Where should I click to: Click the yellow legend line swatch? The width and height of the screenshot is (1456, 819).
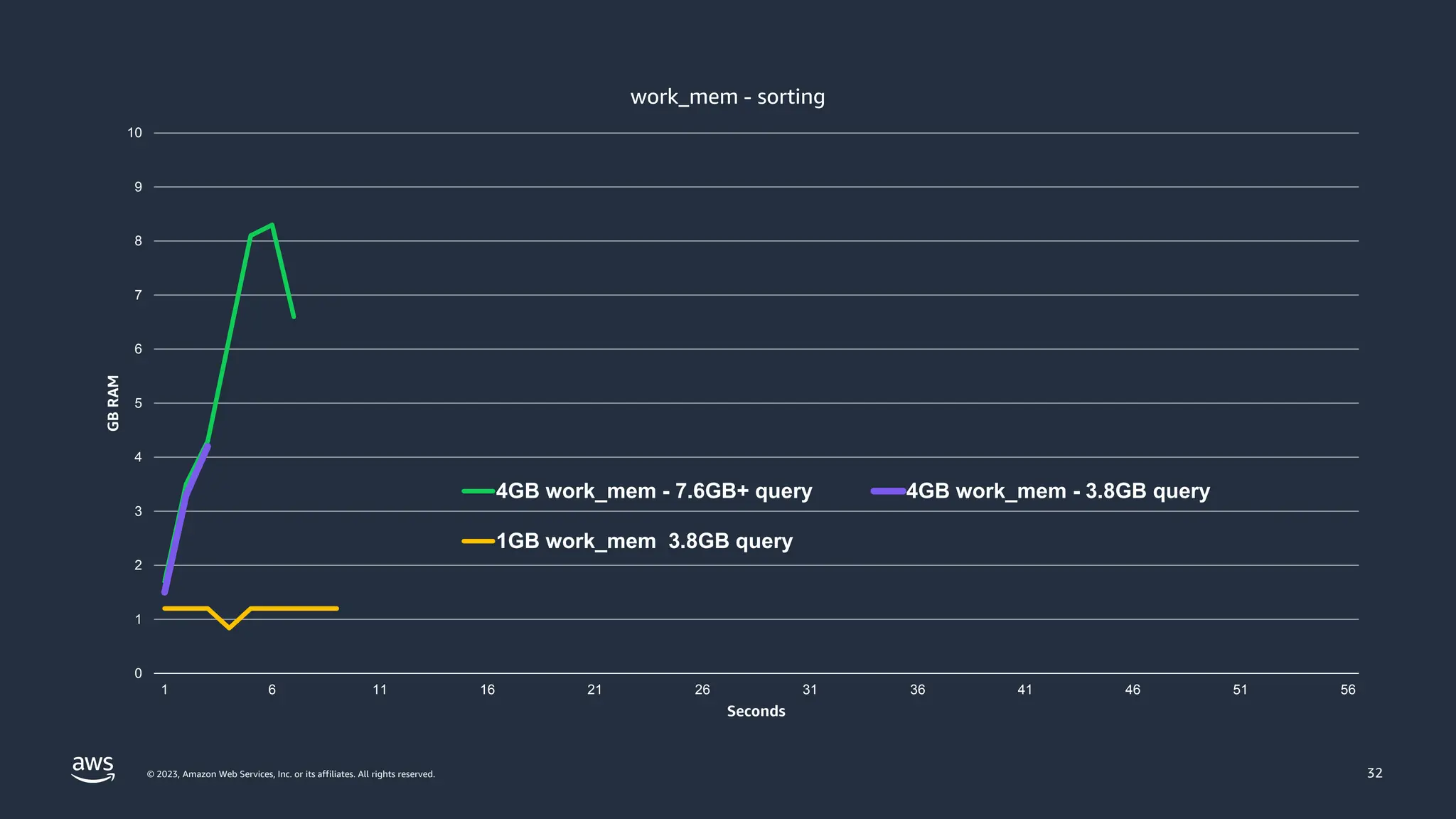point(478,542)
